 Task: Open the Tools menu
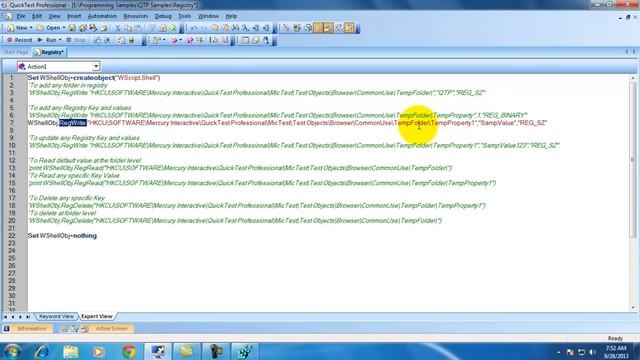click(185, 16)
